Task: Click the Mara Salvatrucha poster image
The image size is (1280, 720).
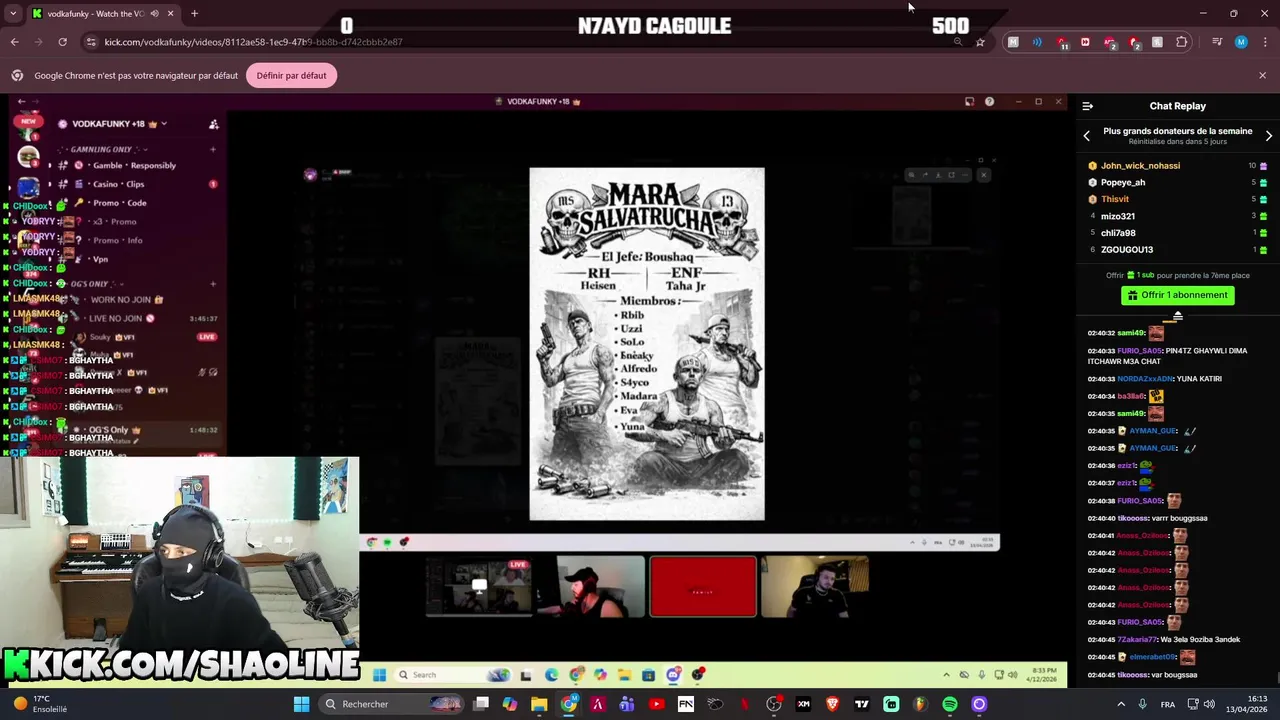Action: tap(647, 344)
